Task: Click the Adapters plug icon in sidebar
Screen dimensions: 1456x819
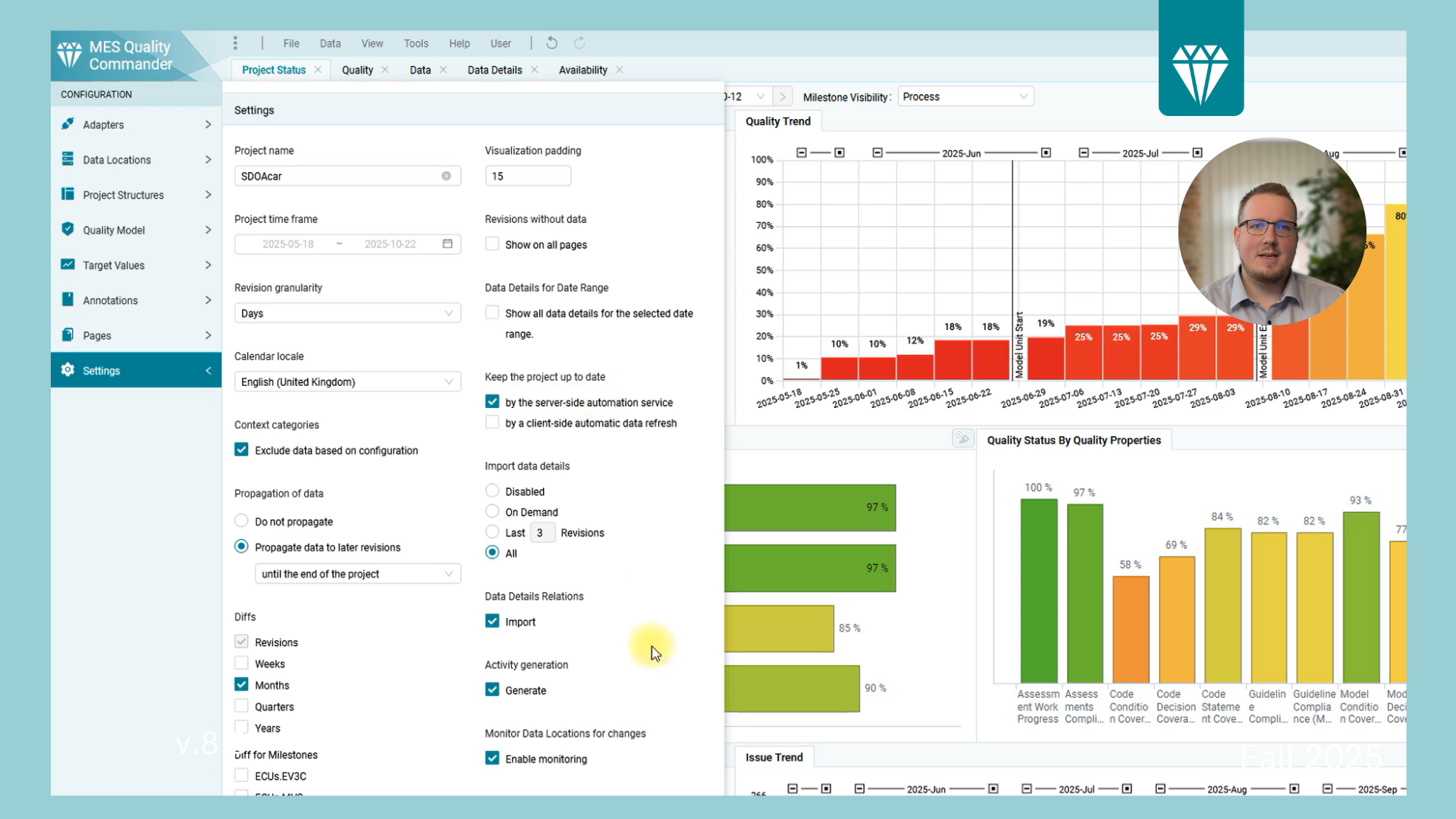Action: pos(67,124)
